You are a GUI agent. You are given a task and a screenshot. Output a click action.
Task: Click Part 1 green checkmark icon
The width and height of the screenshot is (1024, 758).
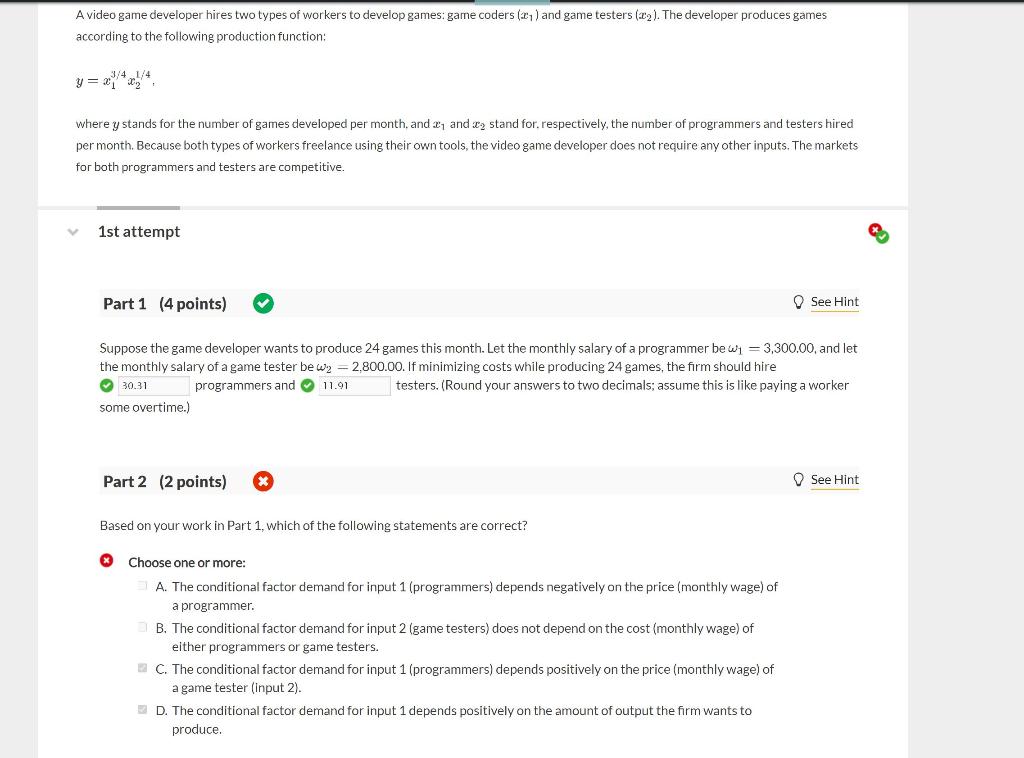click(263, 304)
